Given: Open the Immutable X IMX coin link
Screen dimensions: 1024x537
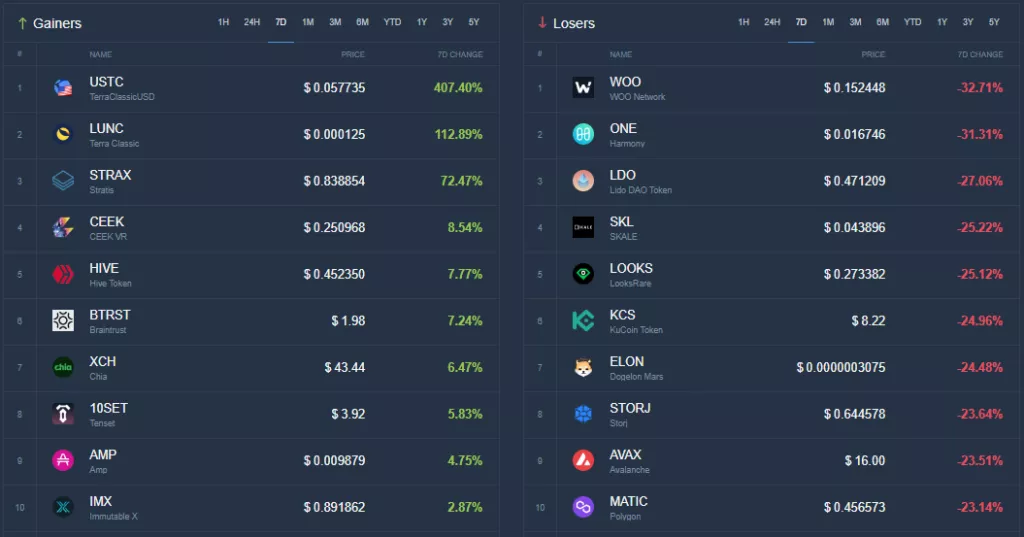Looking at the screenshot, I should (101, 502).
